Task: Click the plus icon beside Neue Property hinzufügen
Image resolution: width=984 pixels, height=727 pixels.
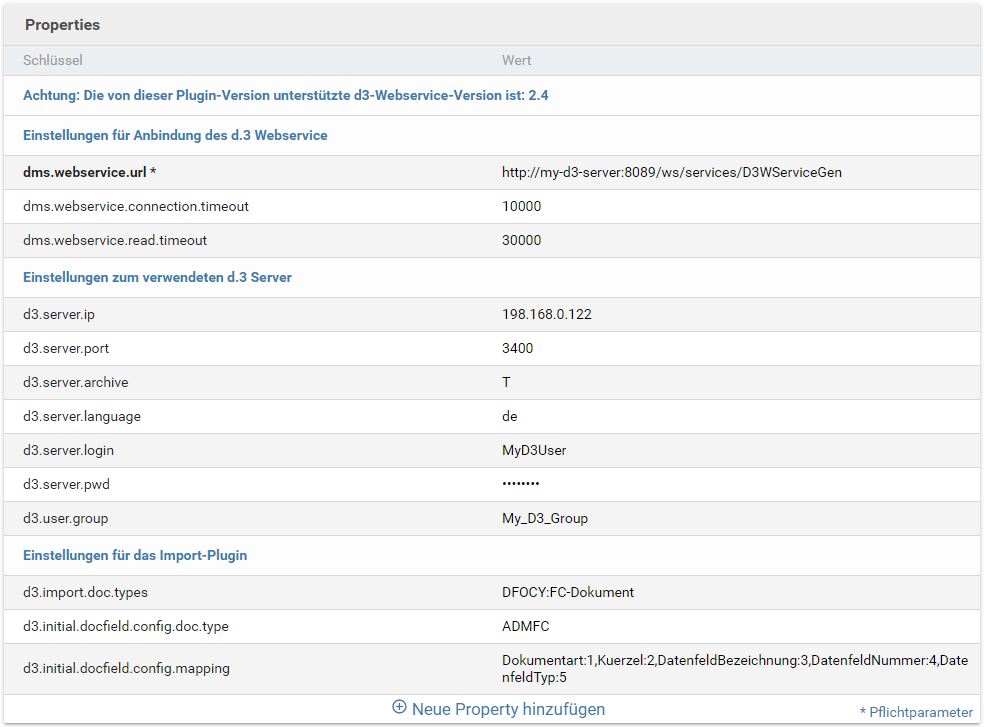Action: [399, 708]
